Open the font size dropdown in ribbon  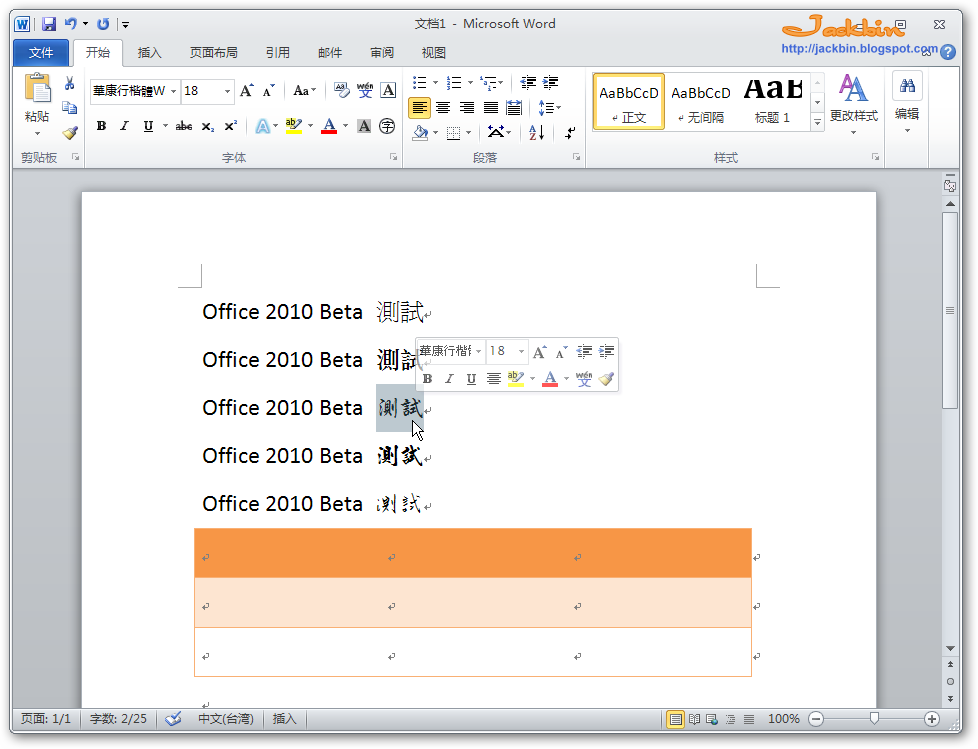(x=227, y=91)
